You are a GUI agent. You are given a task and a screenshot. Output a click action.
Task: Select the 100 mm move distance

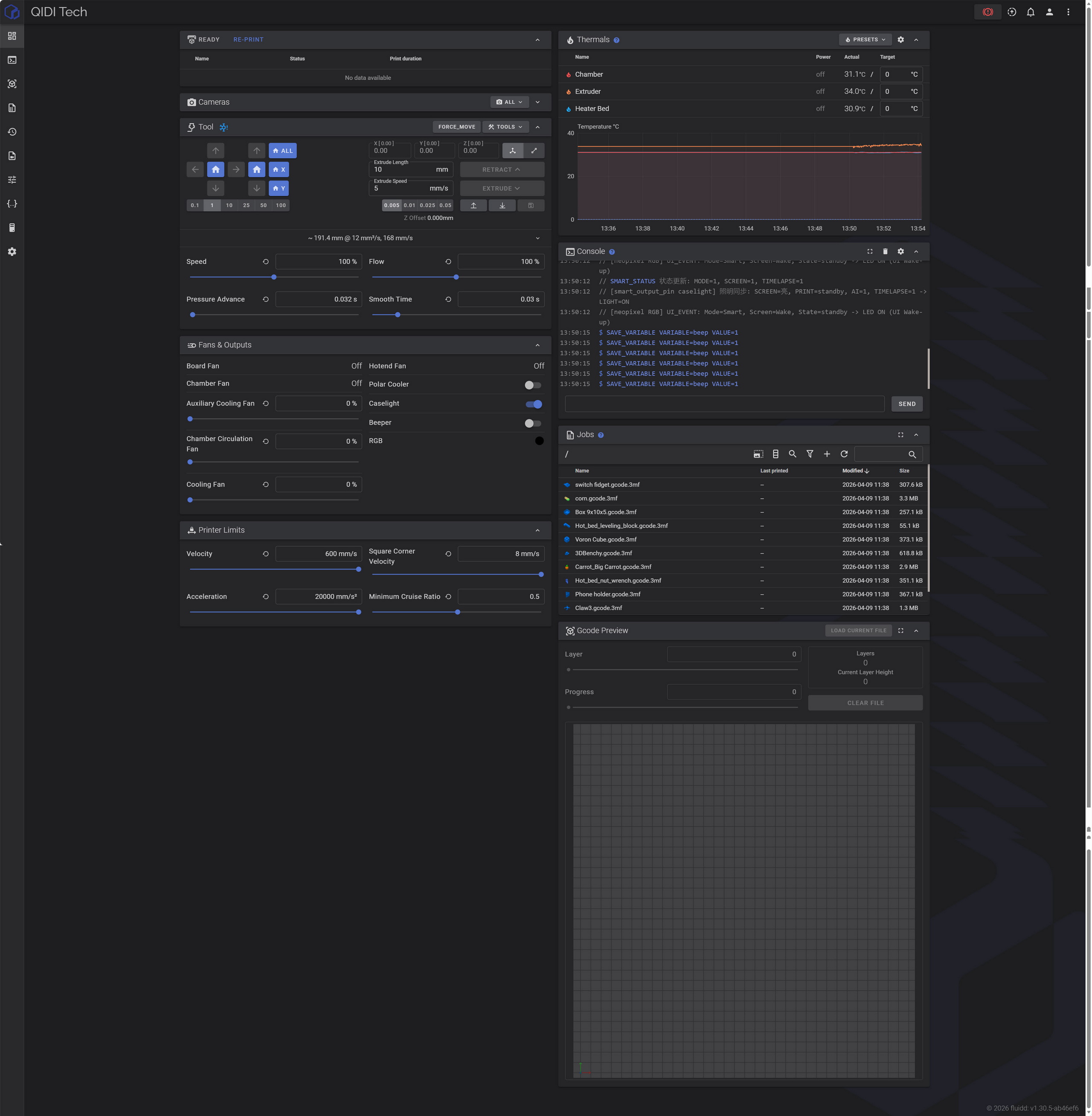281,205
